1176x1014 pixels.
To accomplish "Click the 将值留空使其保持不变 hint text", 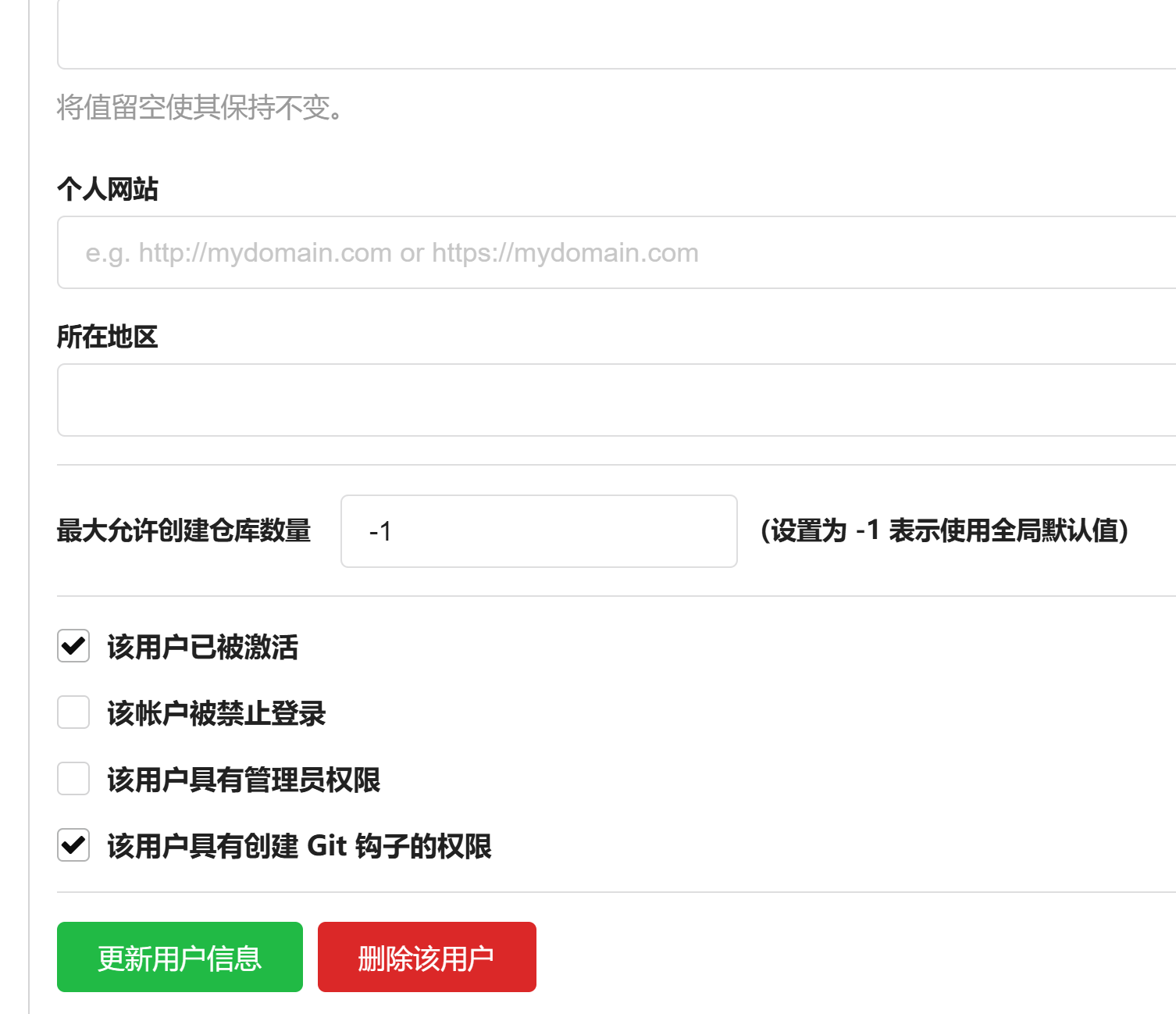I will point(200,107).
